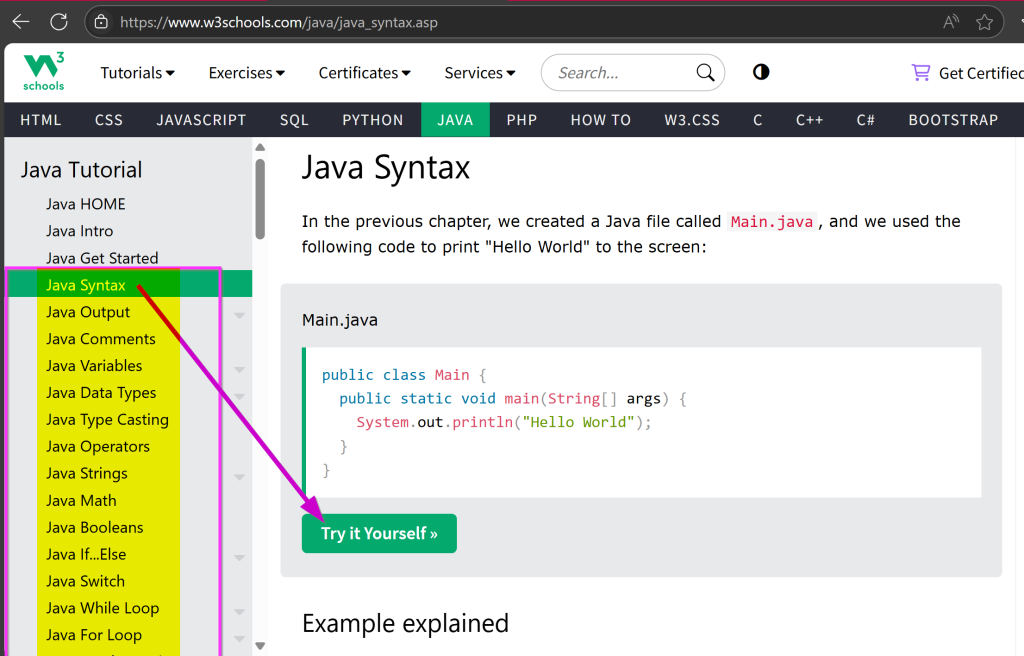
Task: Click the favorites star icon
Action: (x=985, y=21)
